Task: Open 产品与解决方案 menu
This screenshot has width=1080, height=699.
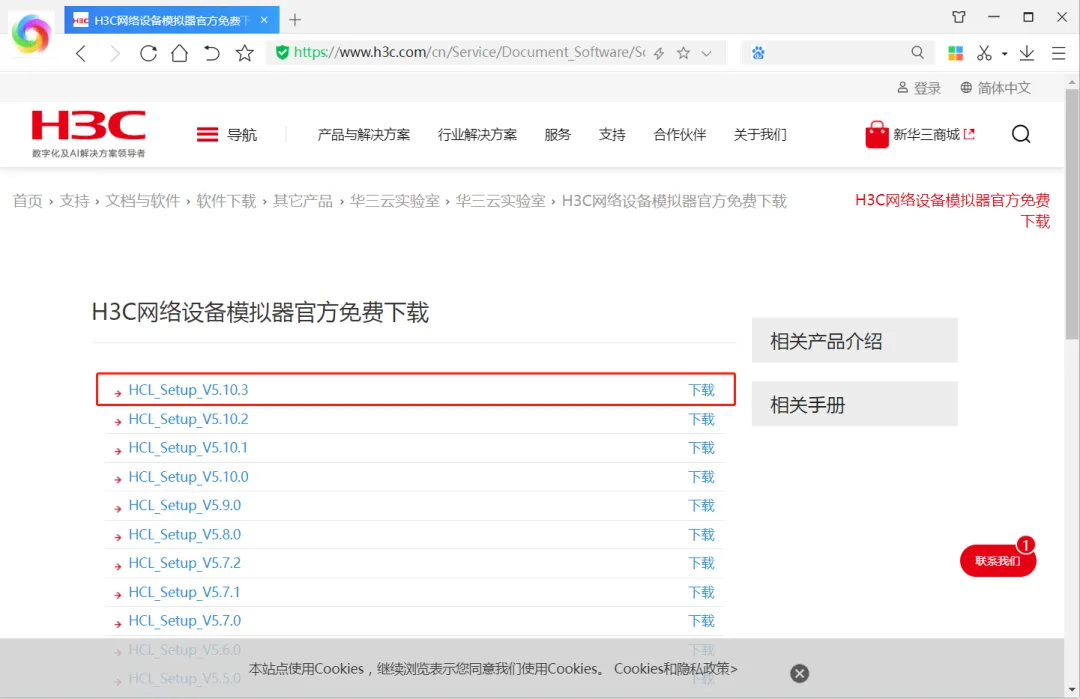Action: pyautogui.click(x=364, y=134)
